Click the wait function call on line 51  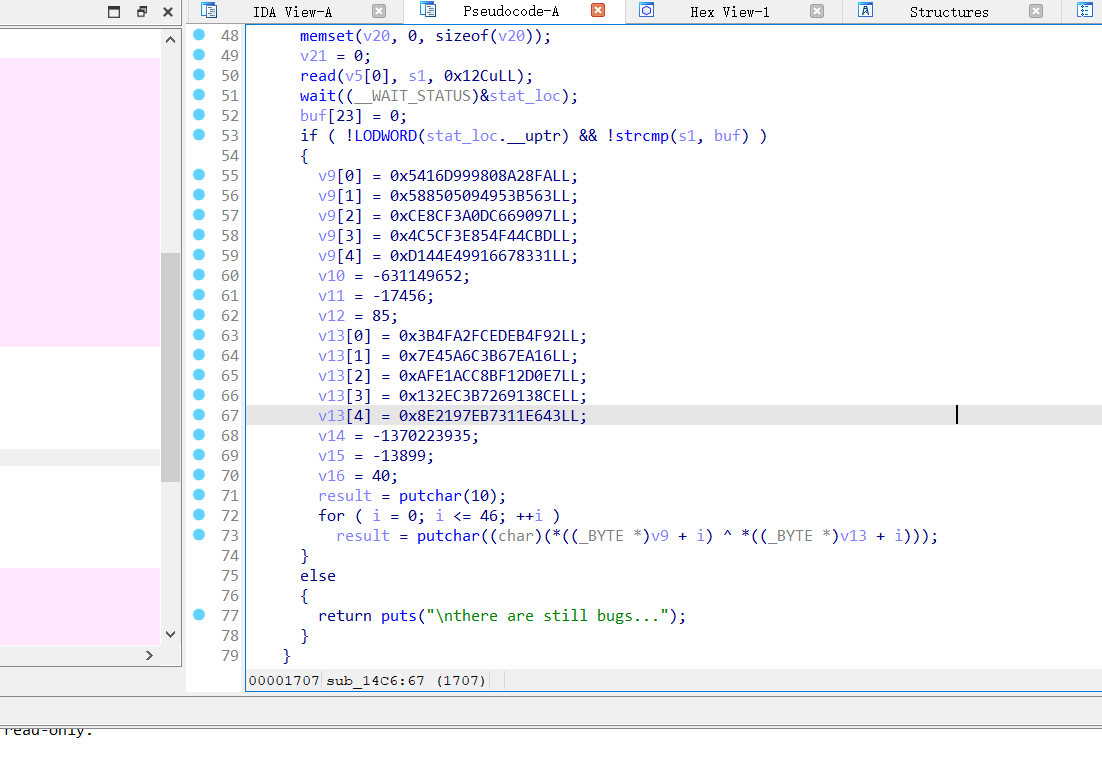tap(318, 96)
